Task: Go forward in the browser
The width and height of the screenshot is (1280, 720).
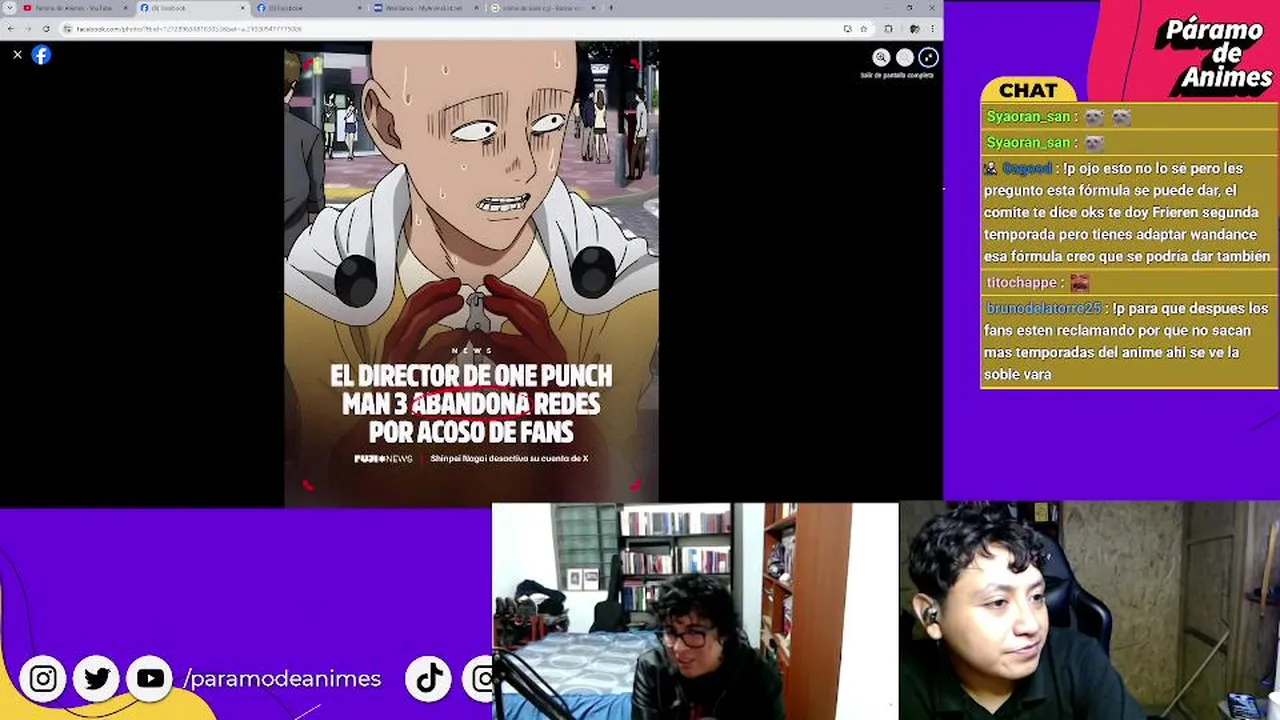Action: click(x=28, y=29)
